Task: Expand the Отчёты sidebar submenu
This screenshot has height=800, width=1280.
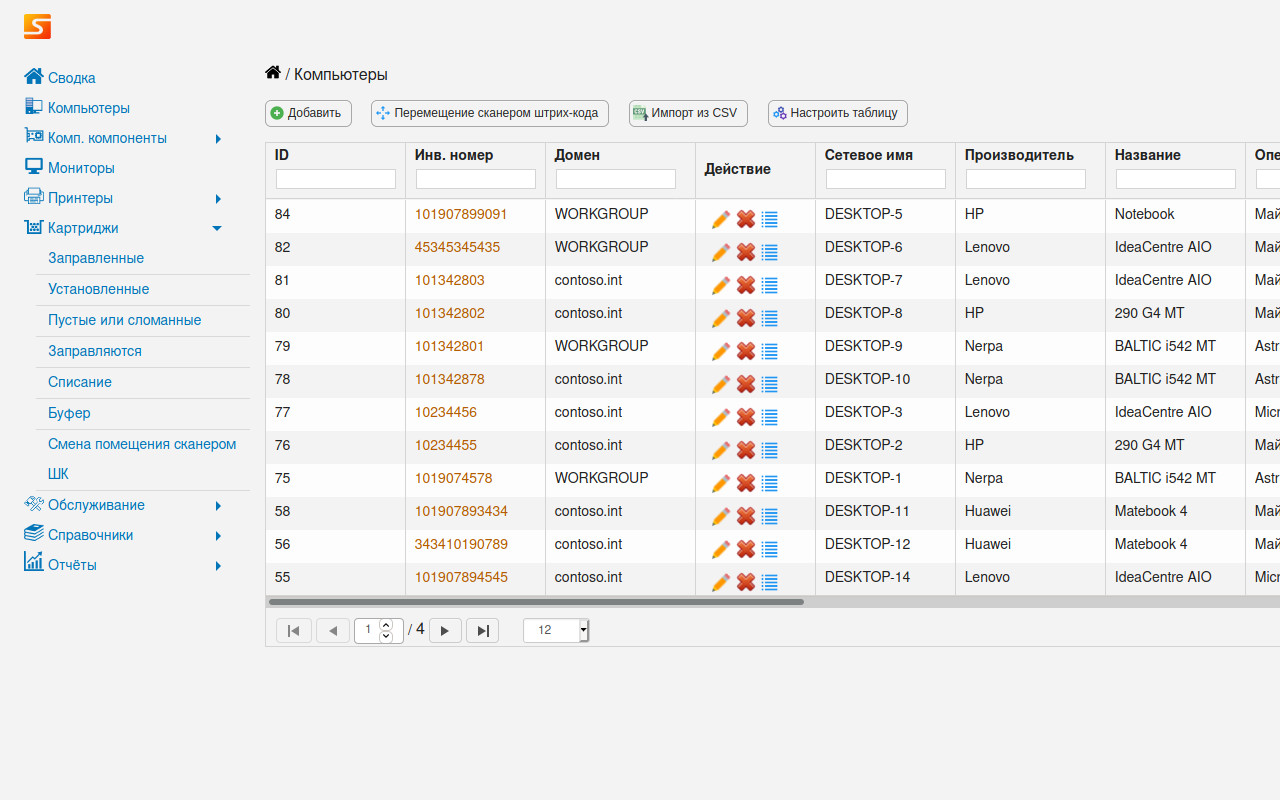Action: 218,566
